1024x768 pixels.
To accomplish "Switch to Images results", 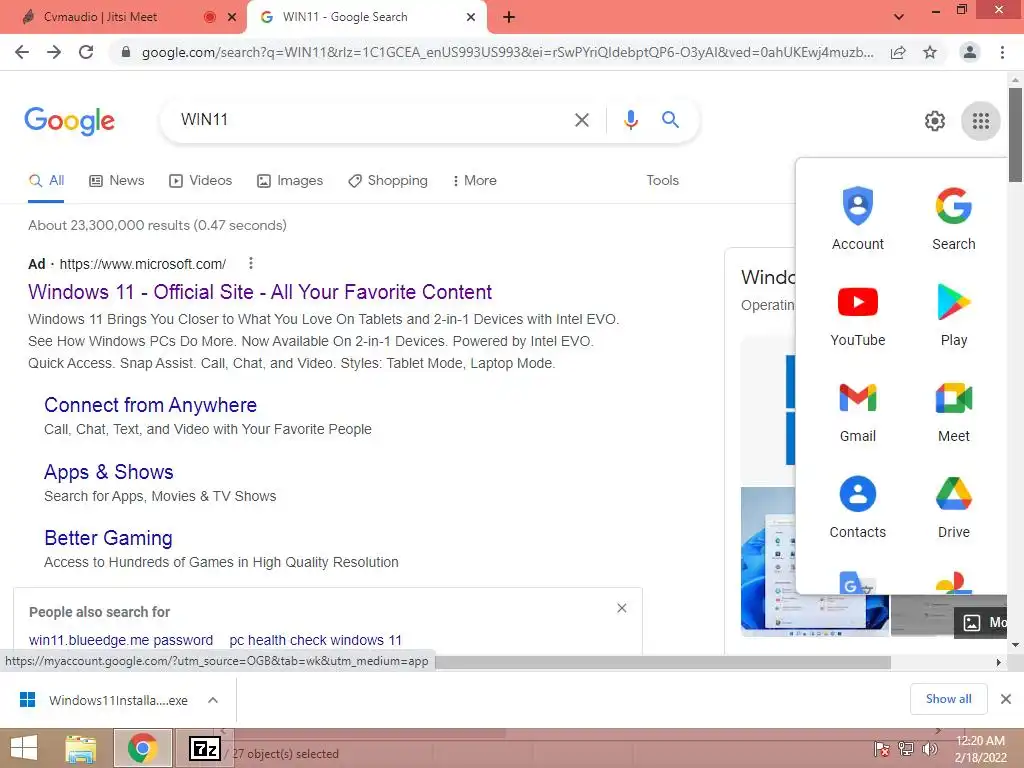I will point(290,181).
